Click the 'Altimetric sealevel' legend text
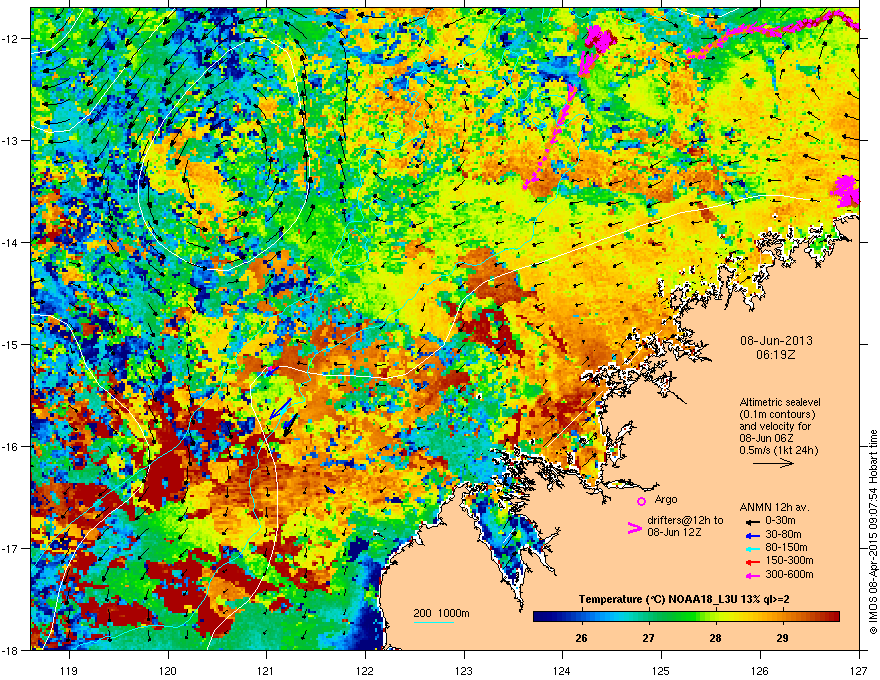Image resolution: width=880 pixels, height=680 pixels. [780, 402]
